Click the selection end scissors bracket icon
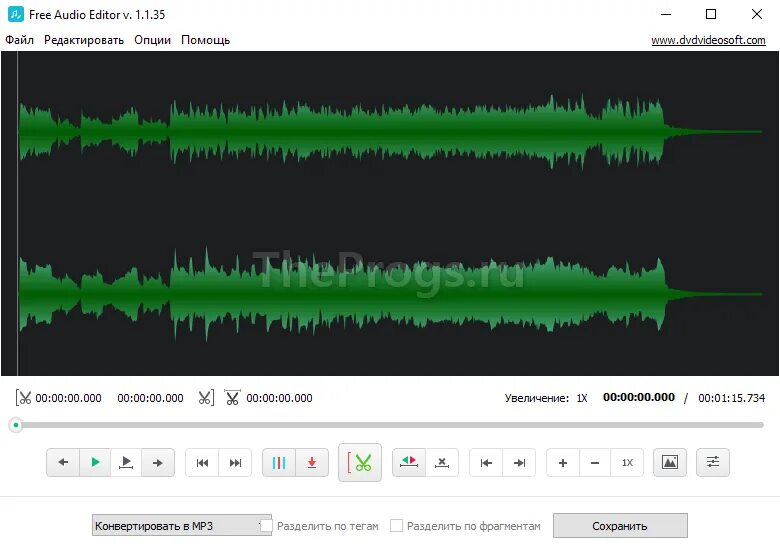The width and height of the screenshot is (780, 554). click(206, 398)
